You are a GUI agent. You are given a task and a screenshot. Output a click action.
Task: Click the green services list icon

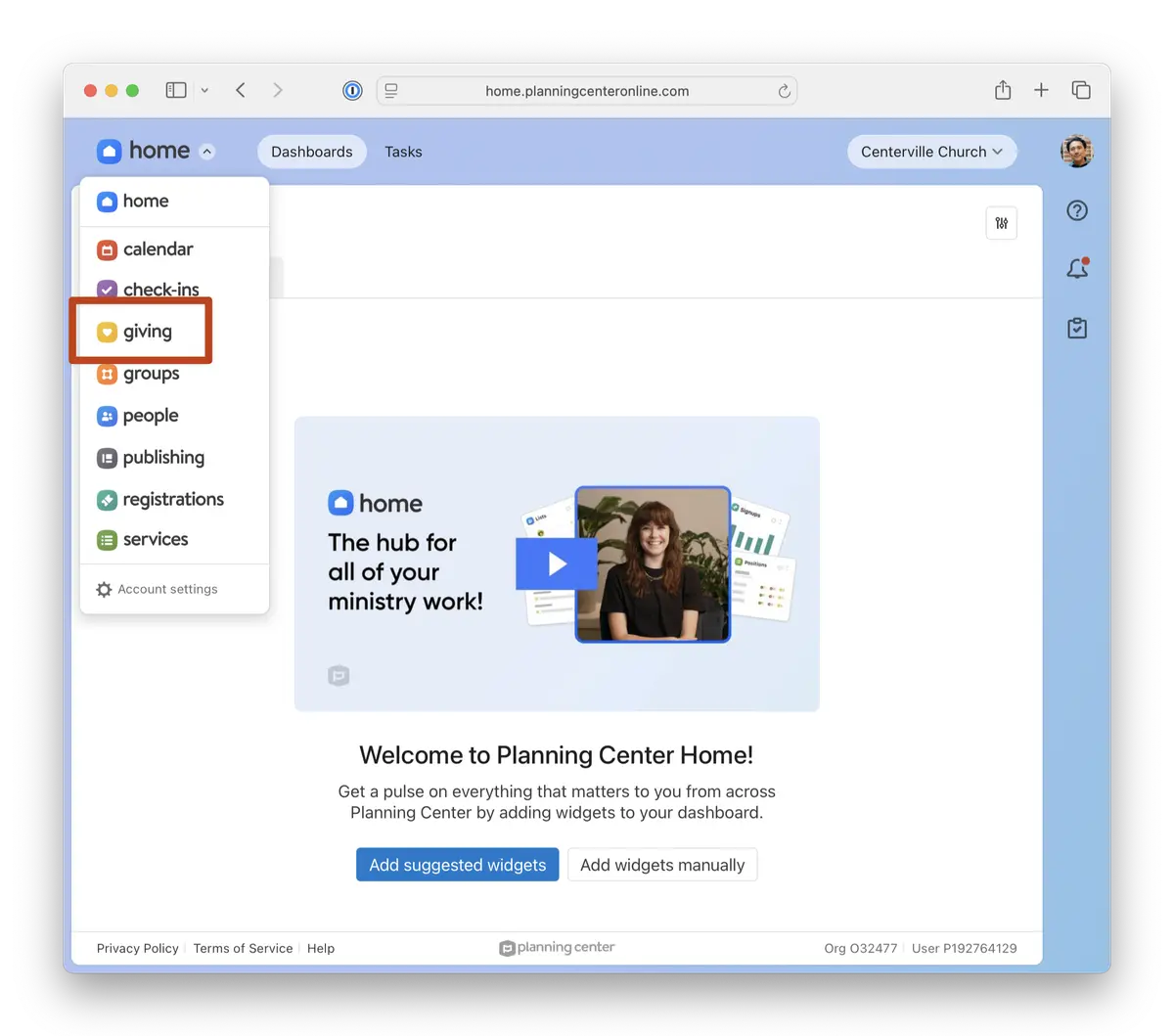point(108,540)
